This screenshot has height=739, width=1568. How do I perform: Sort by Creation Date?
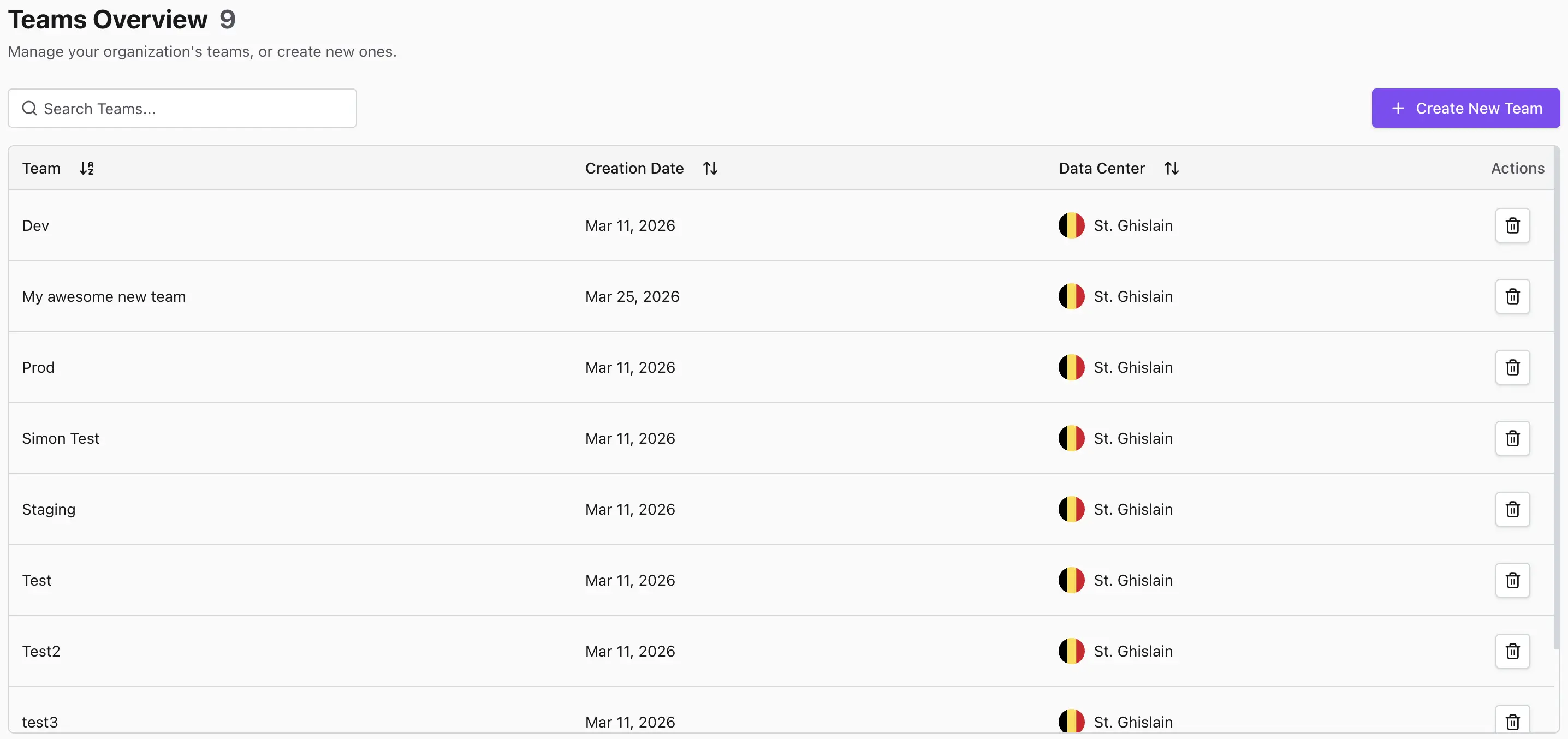point(710,169)
